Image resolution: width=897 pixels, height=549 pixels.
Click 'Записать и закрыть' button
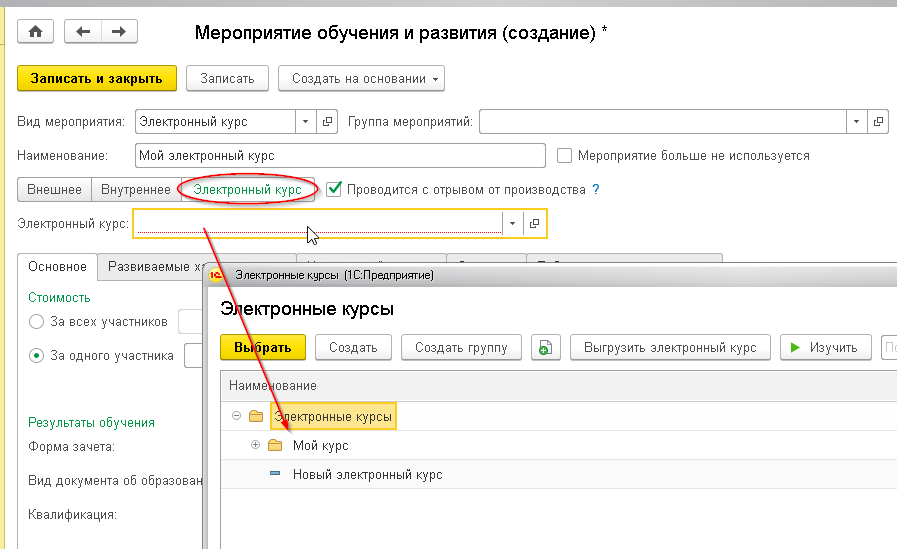point(97,78)
